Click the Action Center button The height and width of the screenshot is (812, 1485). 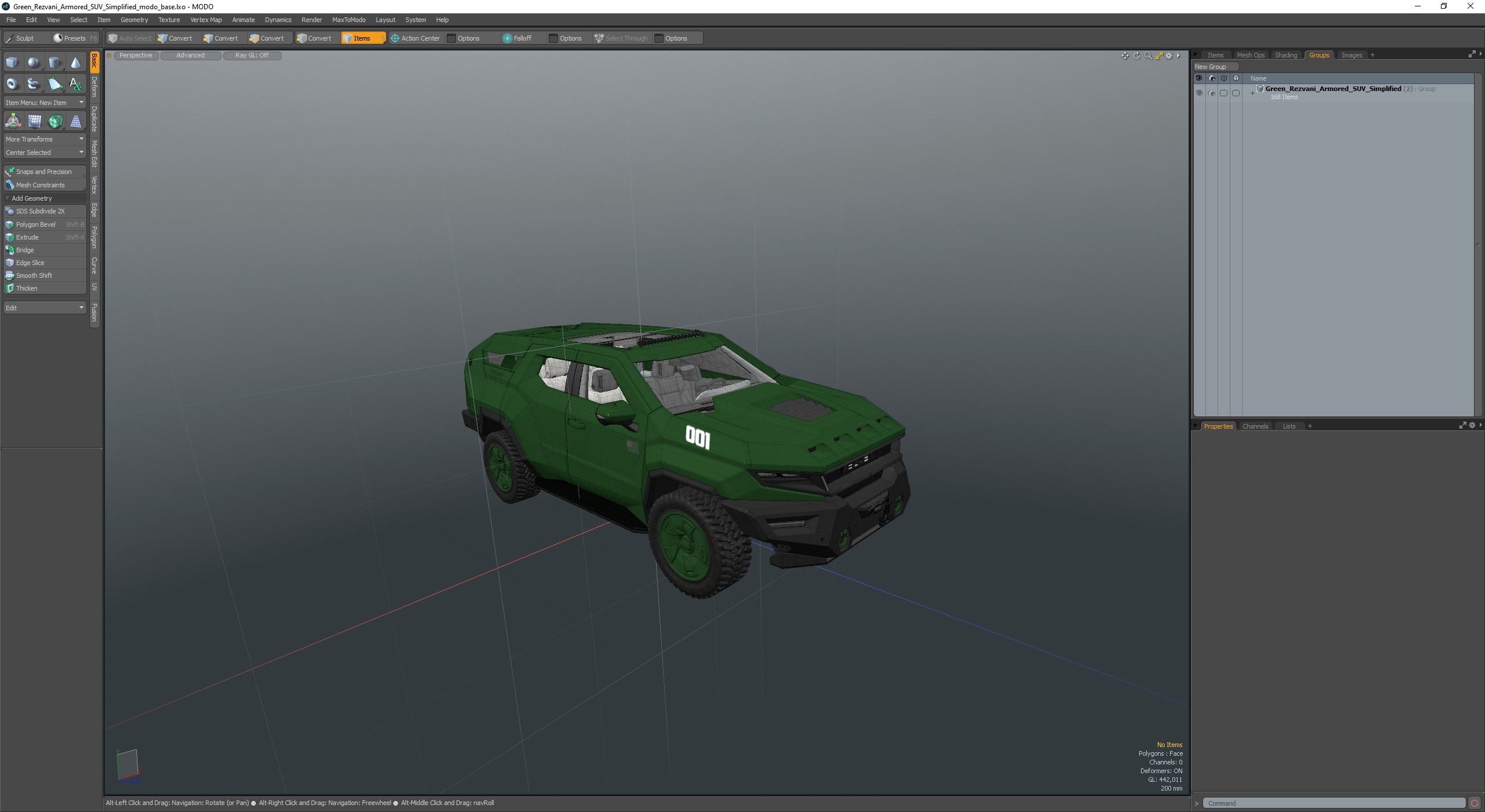415,38
